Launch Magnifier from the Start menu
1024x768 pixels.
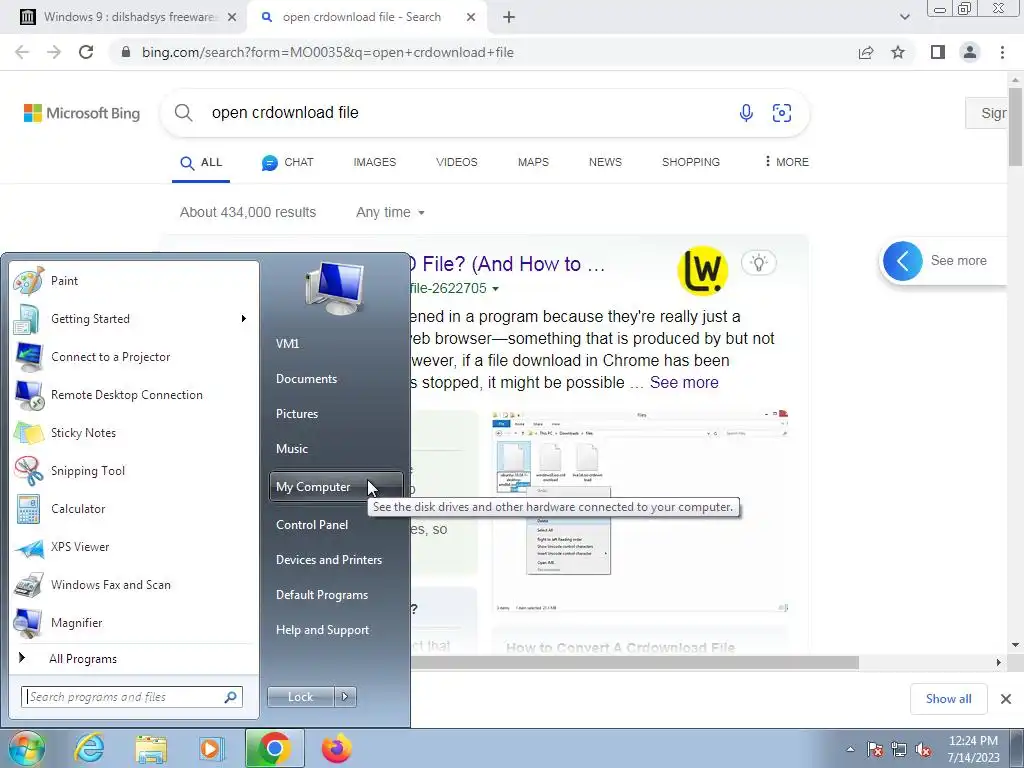click(134, 623)
